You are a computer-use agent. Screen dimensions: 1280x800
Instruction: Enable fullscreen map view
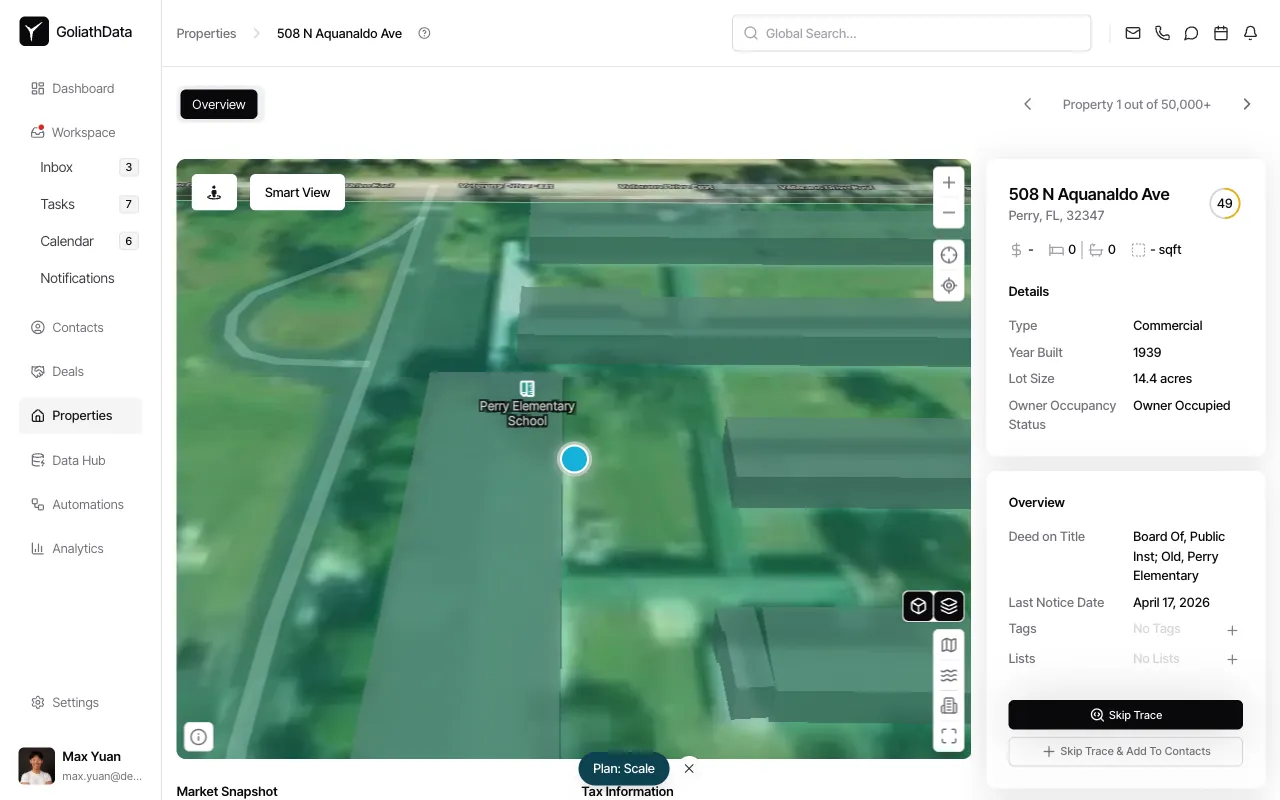click(x=948, y=736)
